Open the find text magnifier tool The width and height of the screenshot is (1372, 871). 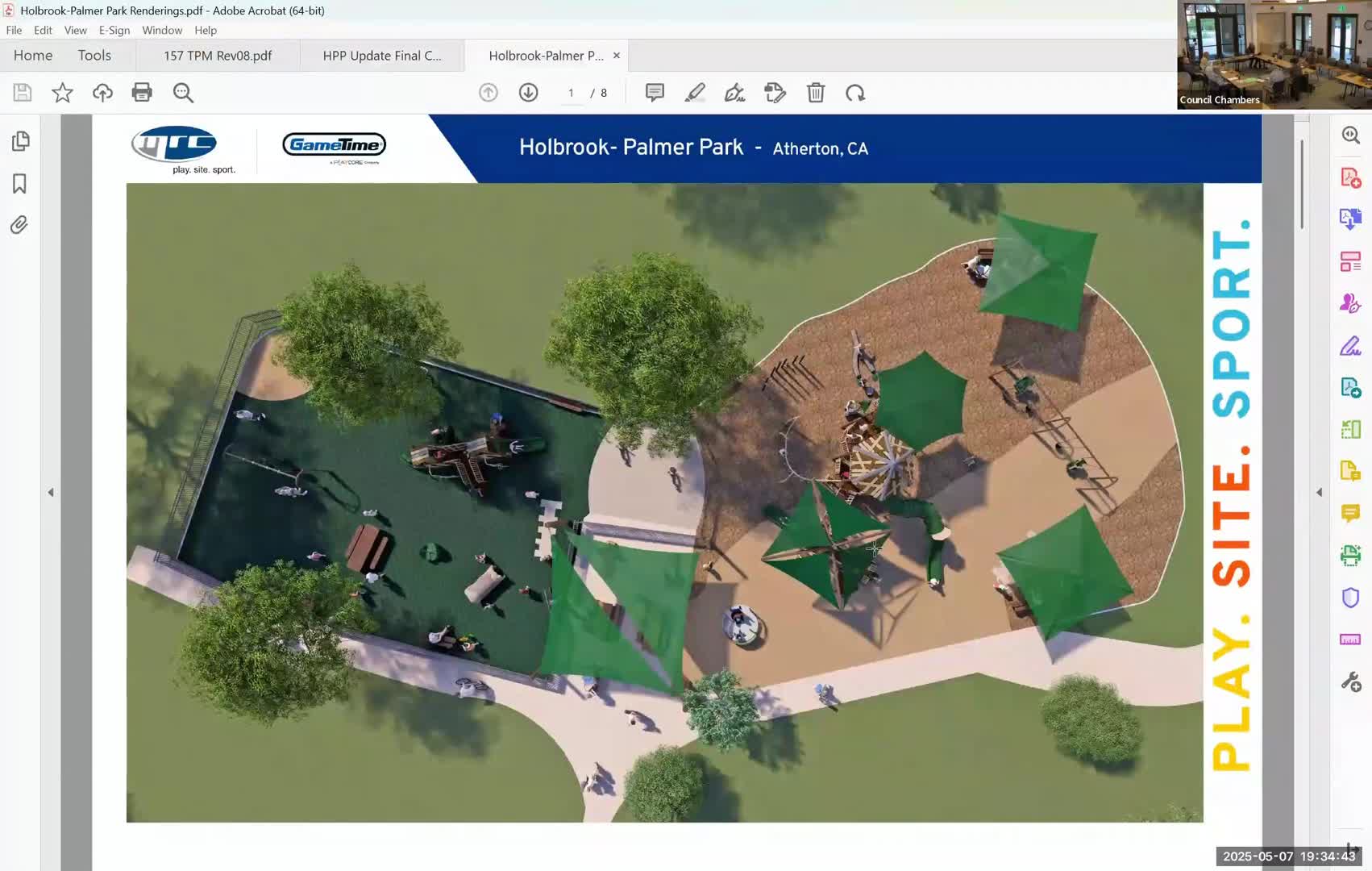point(183,93)
